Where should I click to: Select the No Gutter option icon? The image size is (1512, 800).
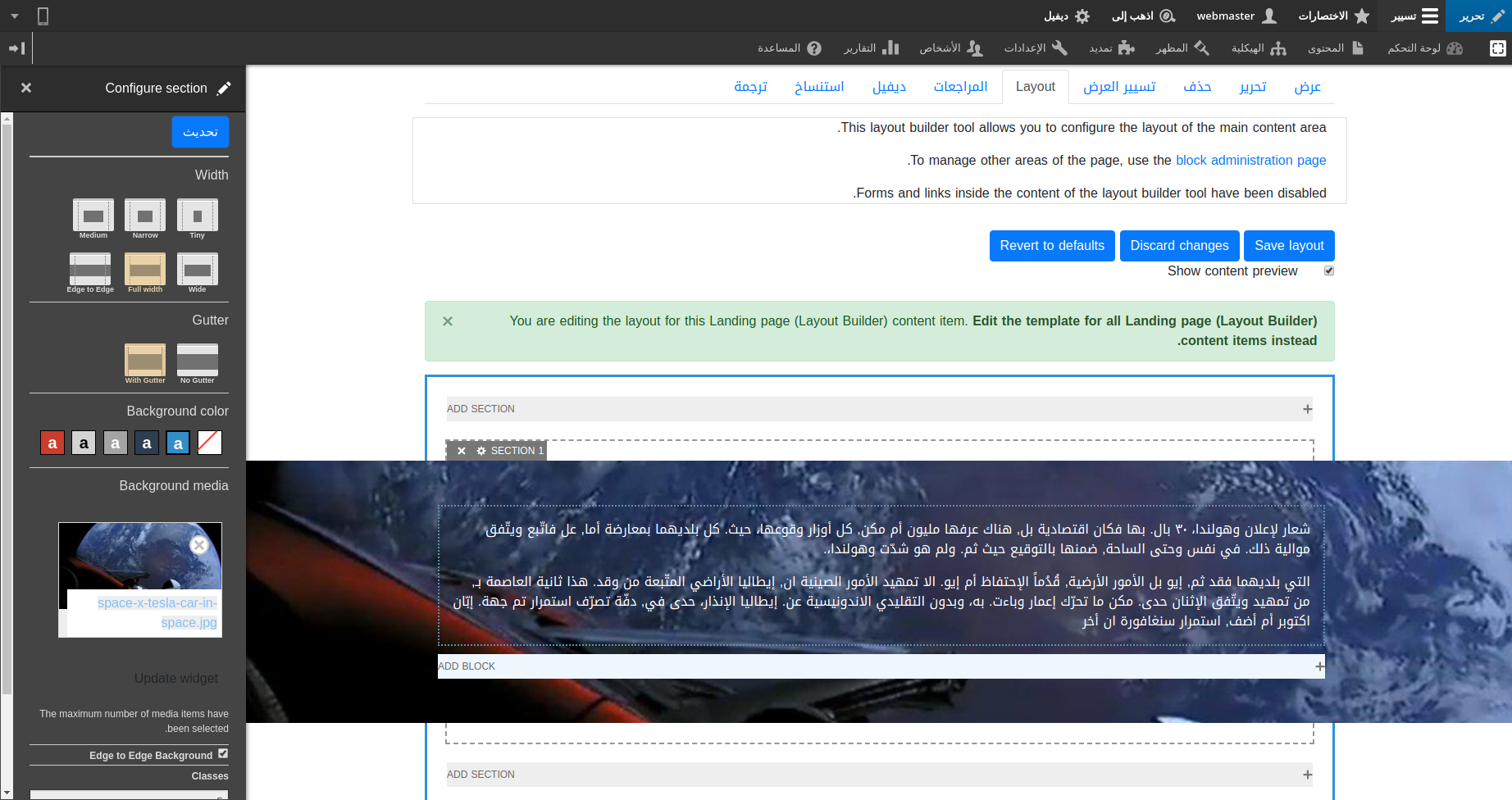(197, 361)
